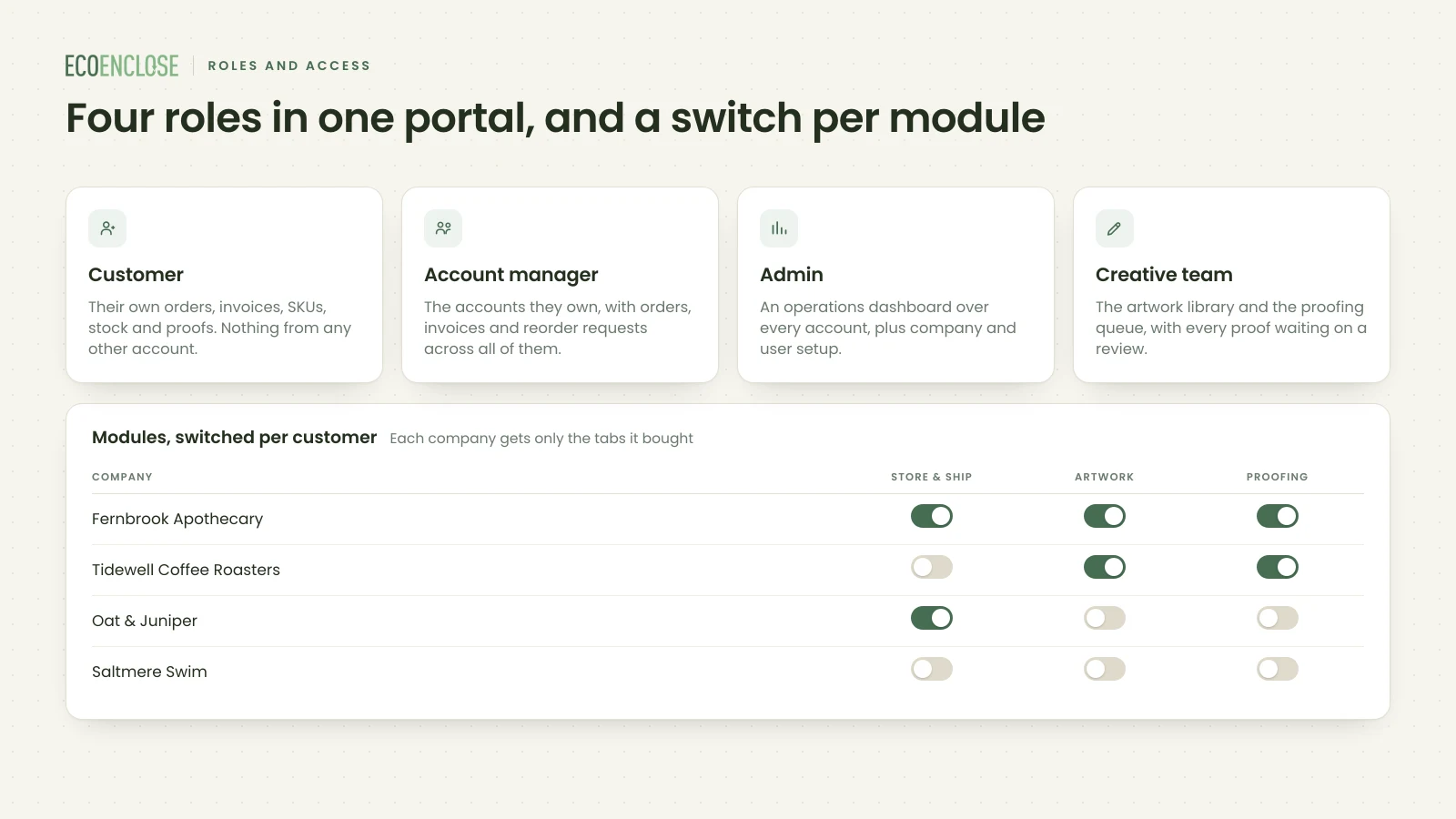Click the EcoEnclose logo

coord(122,66)
